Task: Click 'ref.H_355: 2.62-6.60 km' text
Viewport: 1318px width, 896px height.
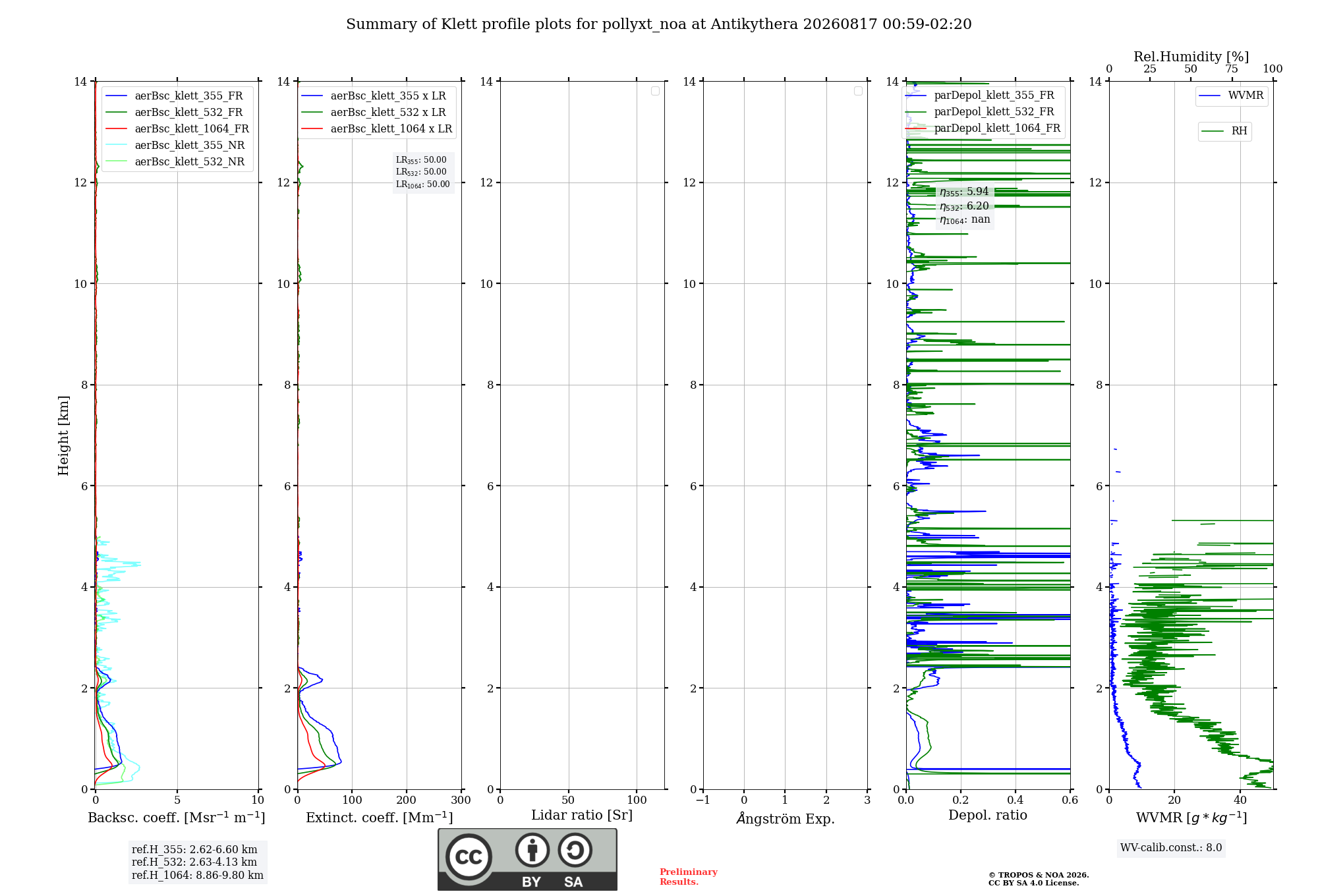Action: click(194, 850)
